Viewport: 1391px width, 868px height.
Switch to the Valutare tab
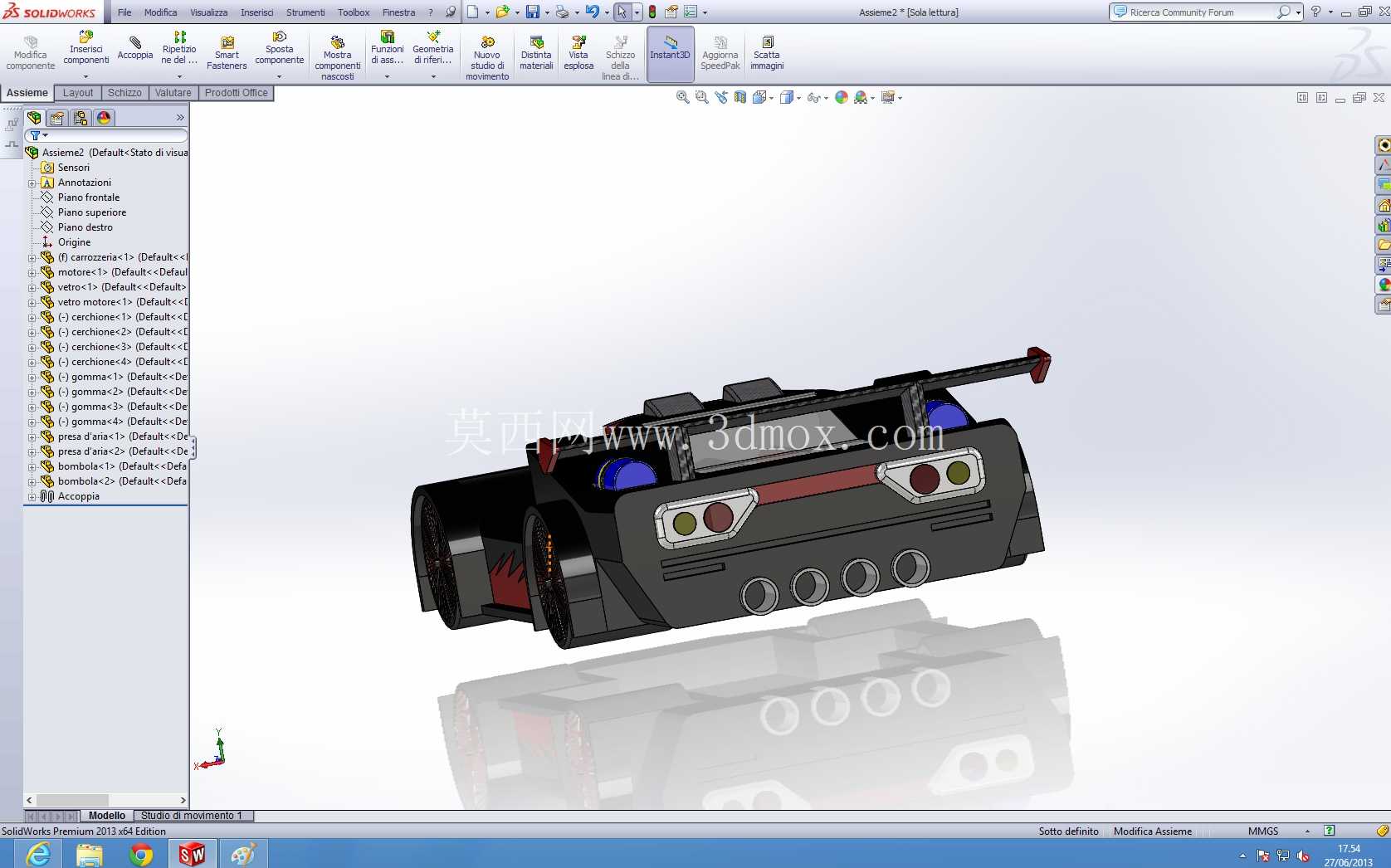pos(173,93)
